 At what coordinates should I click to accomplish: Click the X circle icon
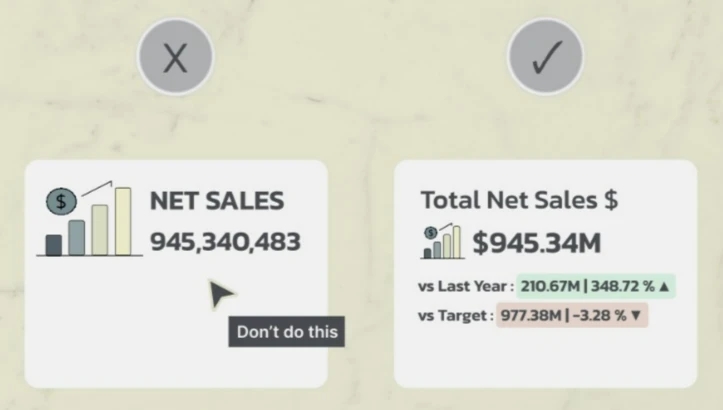click(x=176, y=57)
